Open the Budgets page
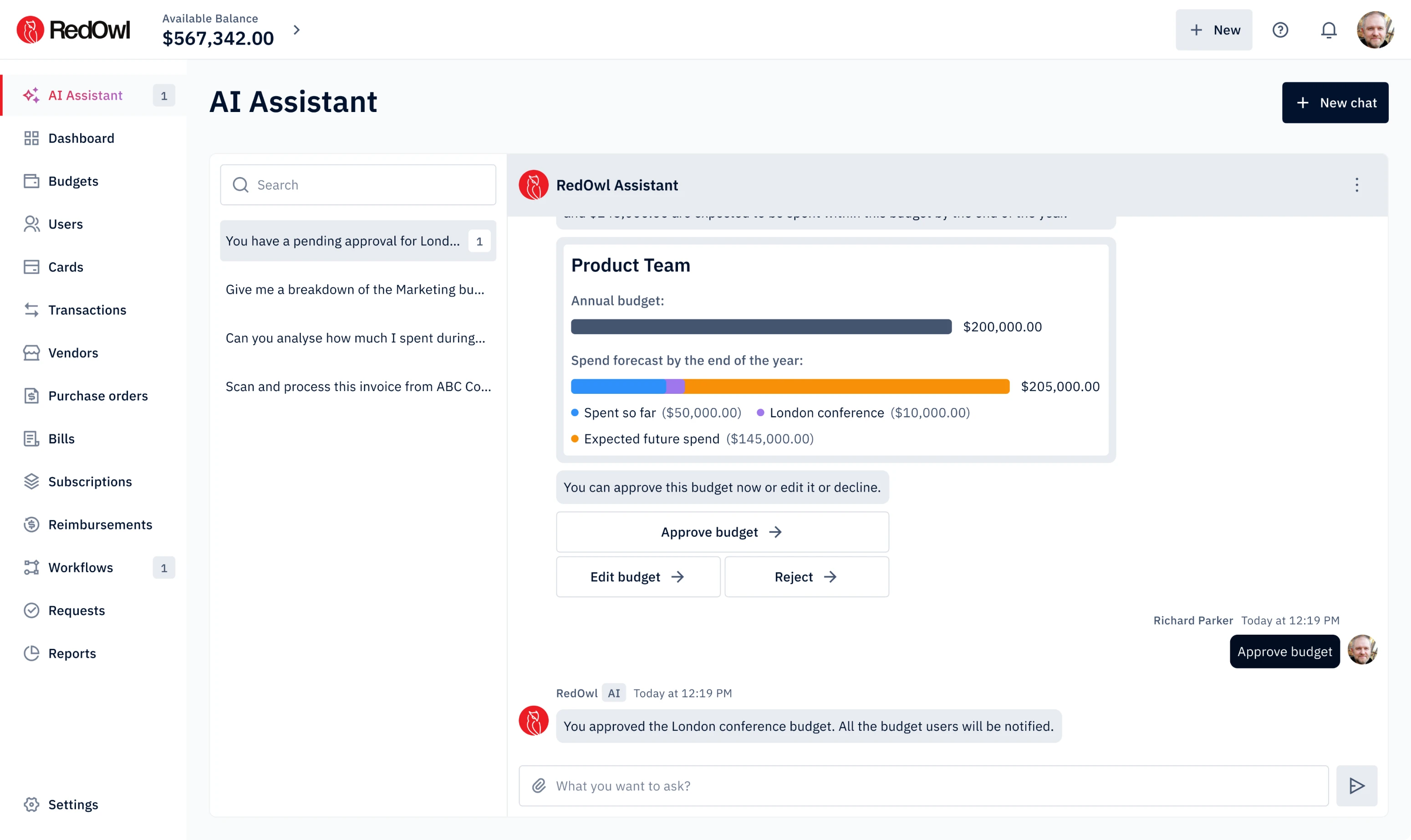The image size is (1411, 840). (74, 181)
